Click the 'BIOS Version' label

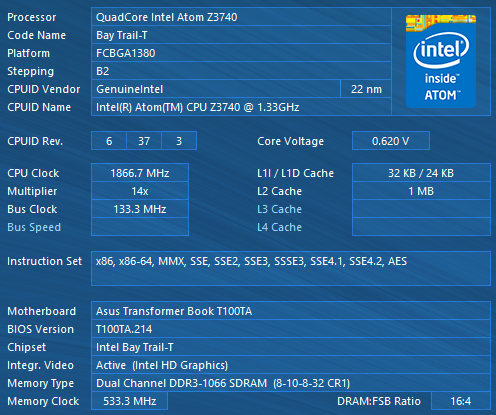point(40,329)
